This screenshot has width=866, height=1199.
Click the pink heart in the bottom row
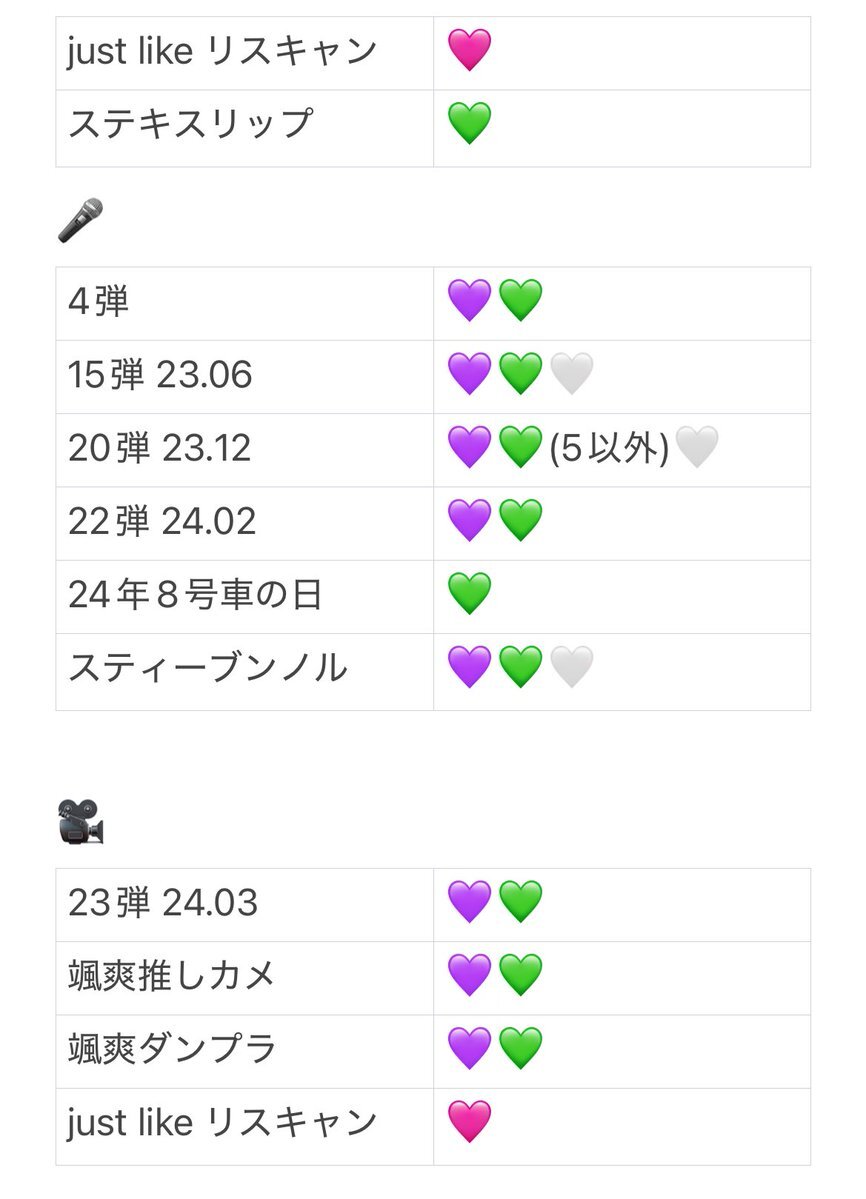[469, 1122]
